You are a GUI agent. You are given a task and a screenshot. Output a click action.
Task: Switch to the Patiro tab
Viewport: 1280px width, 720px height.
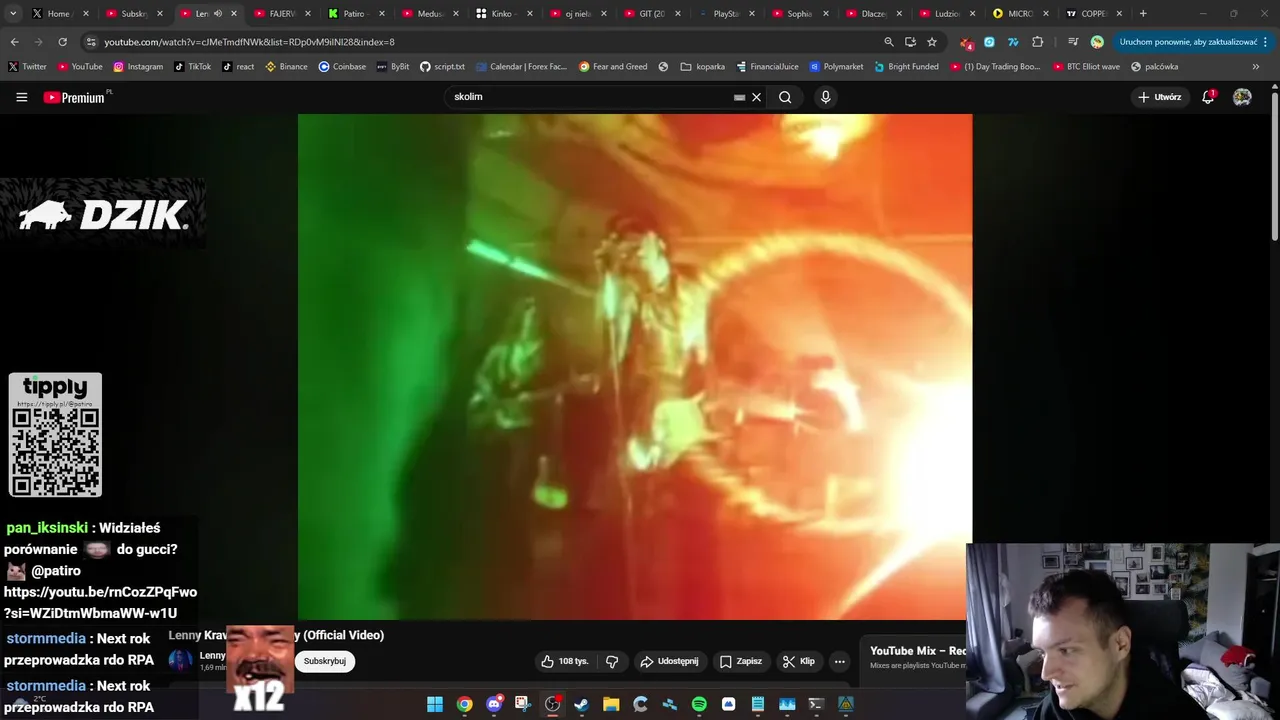coord(355,14)
